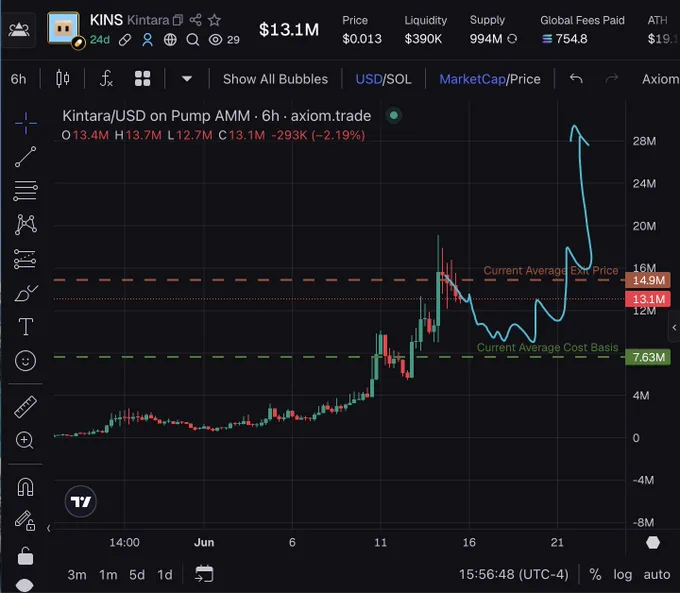Screen dimensions: 680x593
Task: Click the 7.63M cost basis label
Action: [648, 357]
